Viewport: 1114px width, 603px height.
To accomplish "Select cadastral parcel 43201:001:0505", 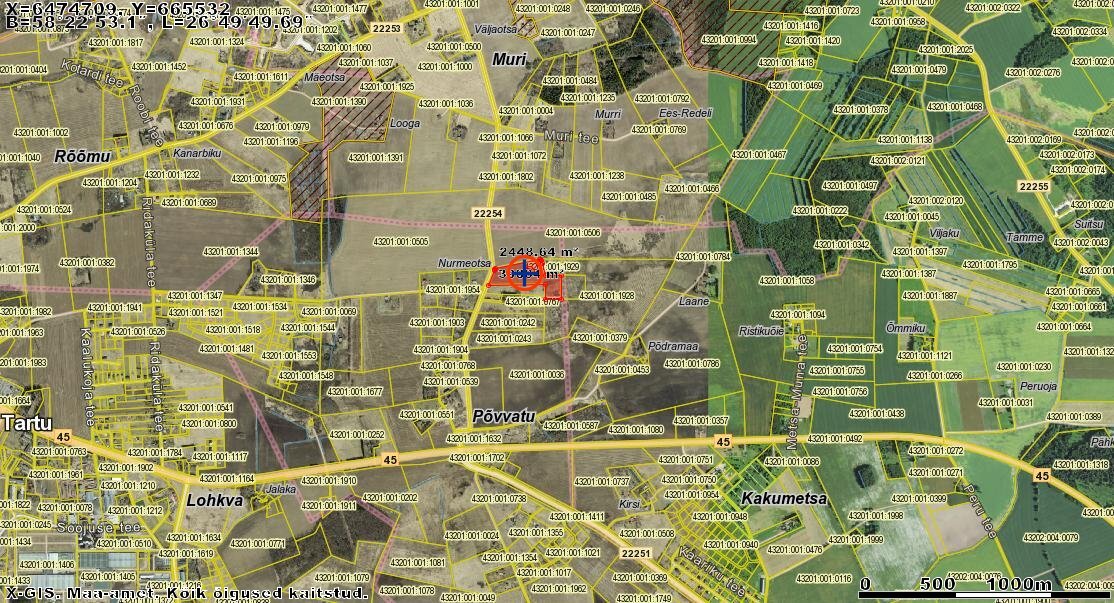I will 401,241.
